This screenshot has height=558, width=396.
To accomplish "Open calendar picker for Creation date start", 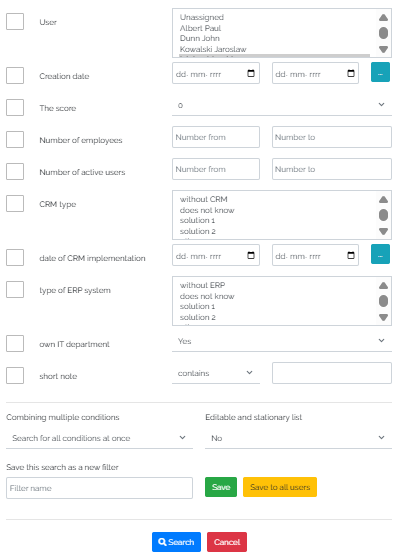I will pos(251,73).
